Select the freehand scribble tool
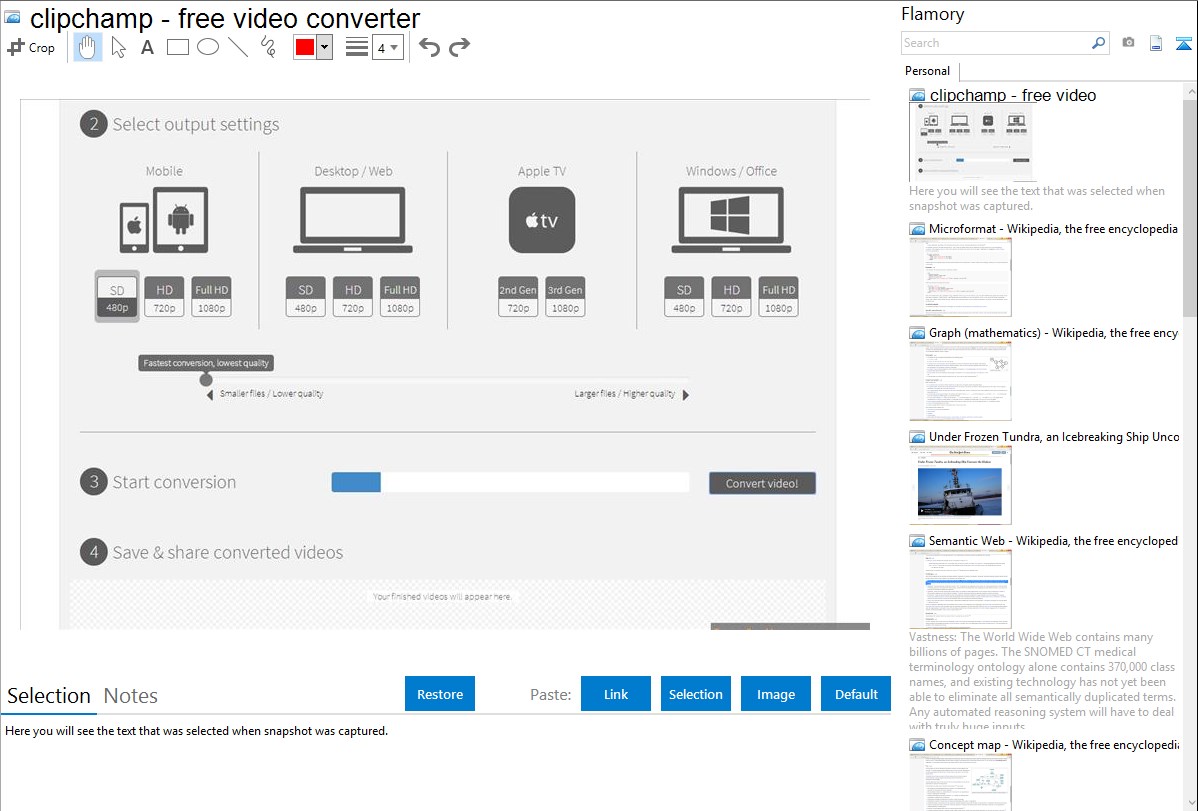The image size is (1198, 811). tap(268, 47)
